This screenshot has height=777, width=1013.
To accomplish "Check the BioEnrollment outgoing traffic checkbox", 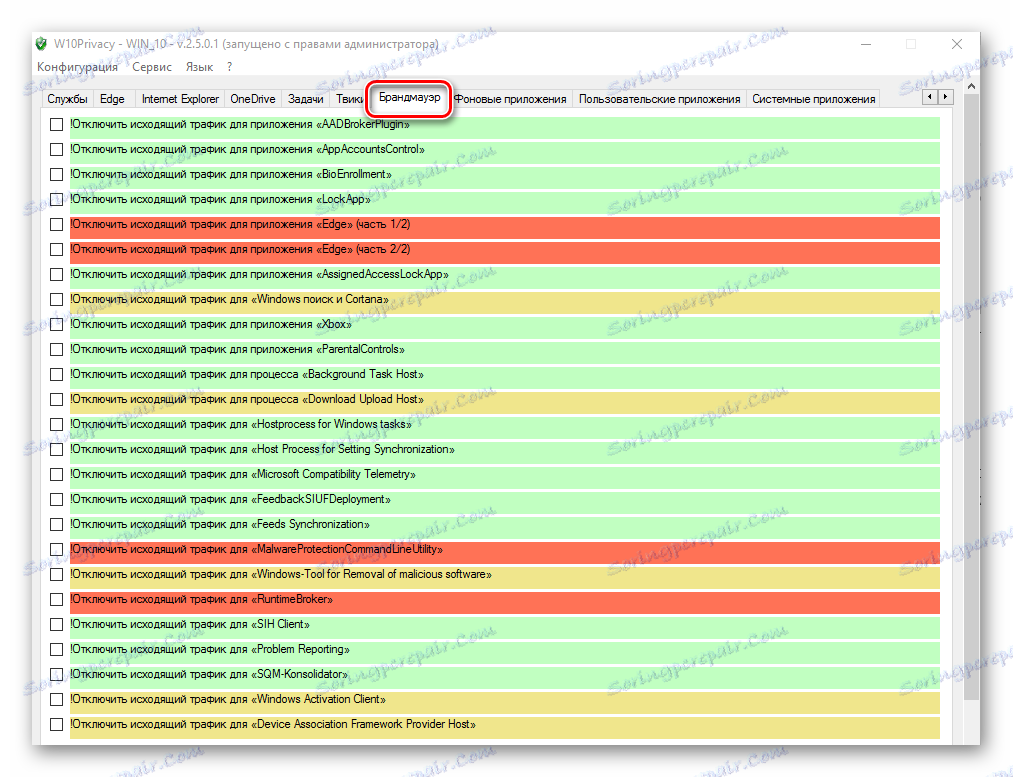I will click(x=57, y=174).
